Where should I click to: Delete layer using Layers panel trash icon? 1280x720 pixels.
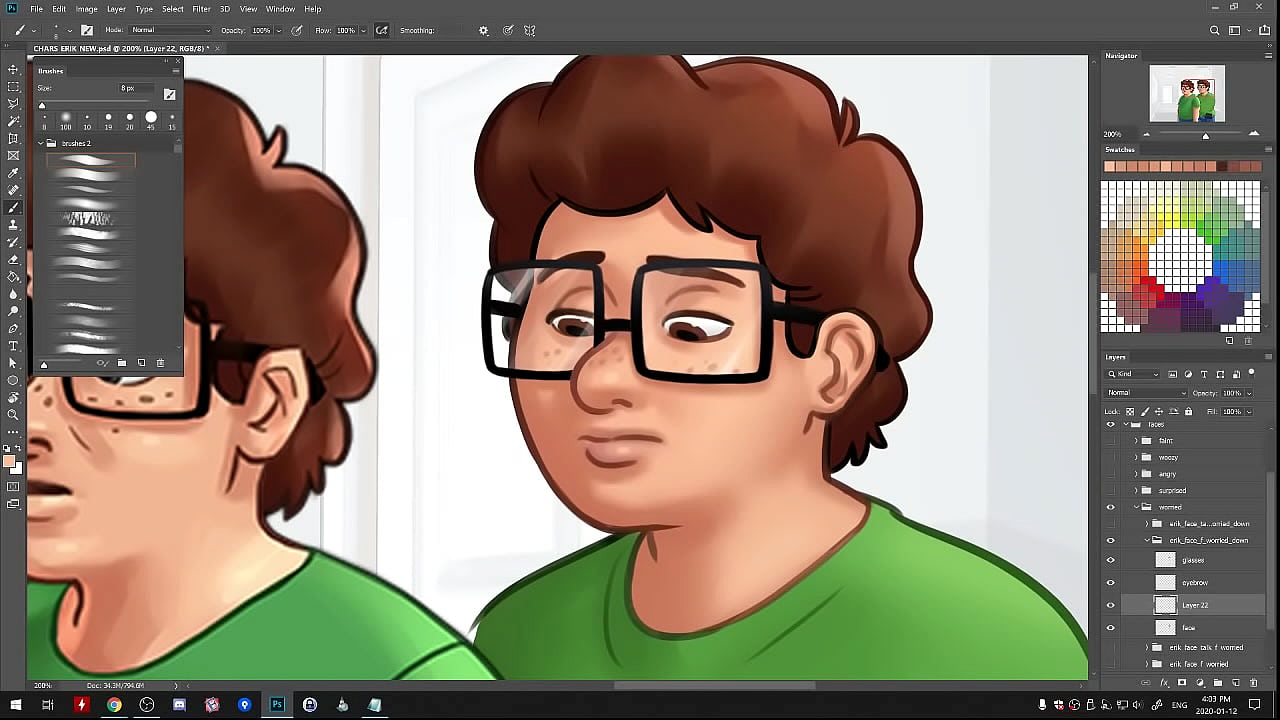1253,683
